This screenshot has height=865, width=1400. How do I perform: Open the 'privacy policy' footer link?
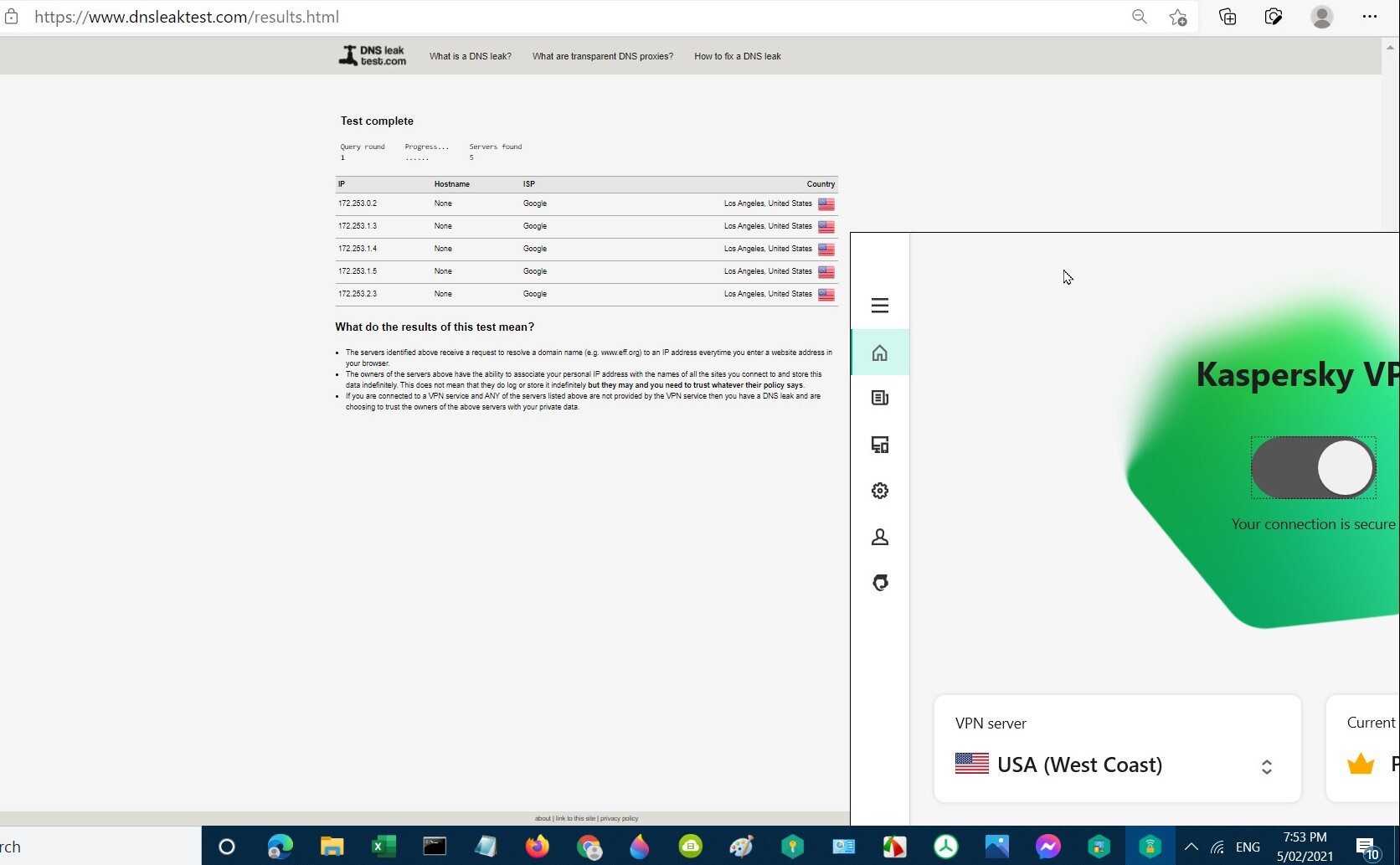click(619, 819)
